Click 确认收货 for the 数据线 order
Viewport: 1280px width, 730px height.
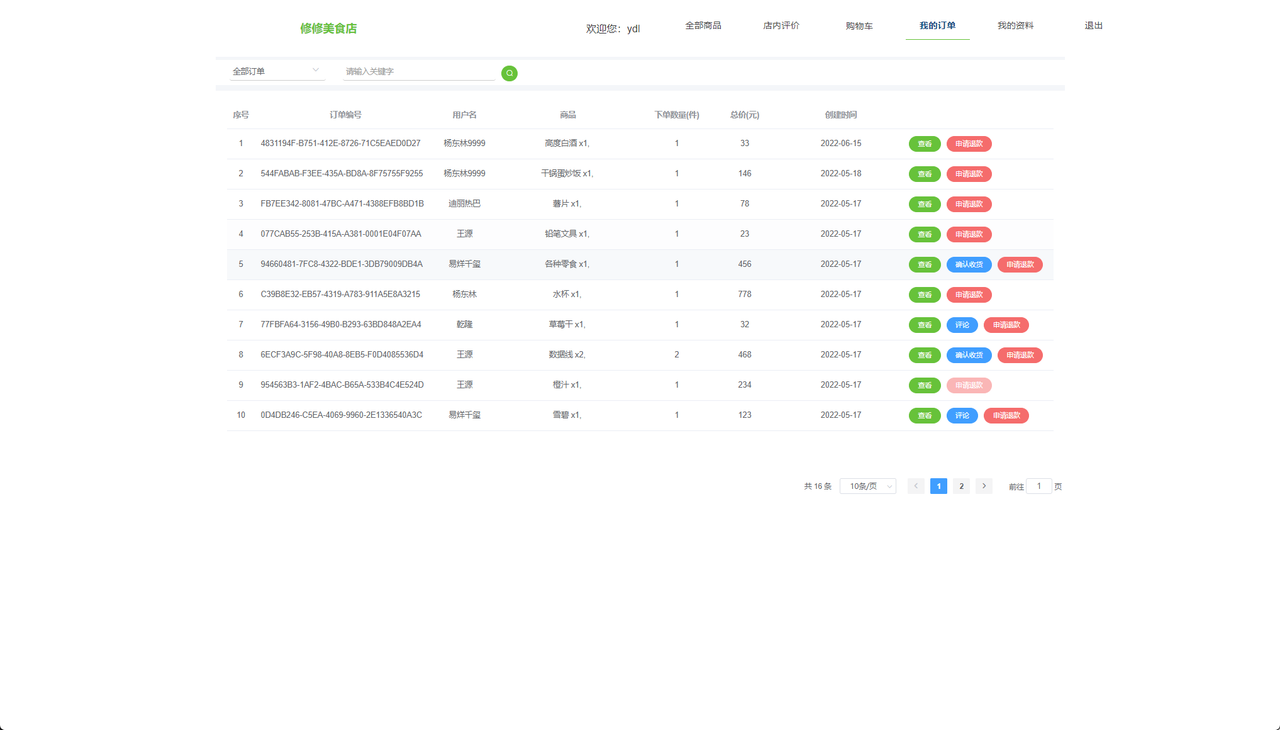click(968, 354)
